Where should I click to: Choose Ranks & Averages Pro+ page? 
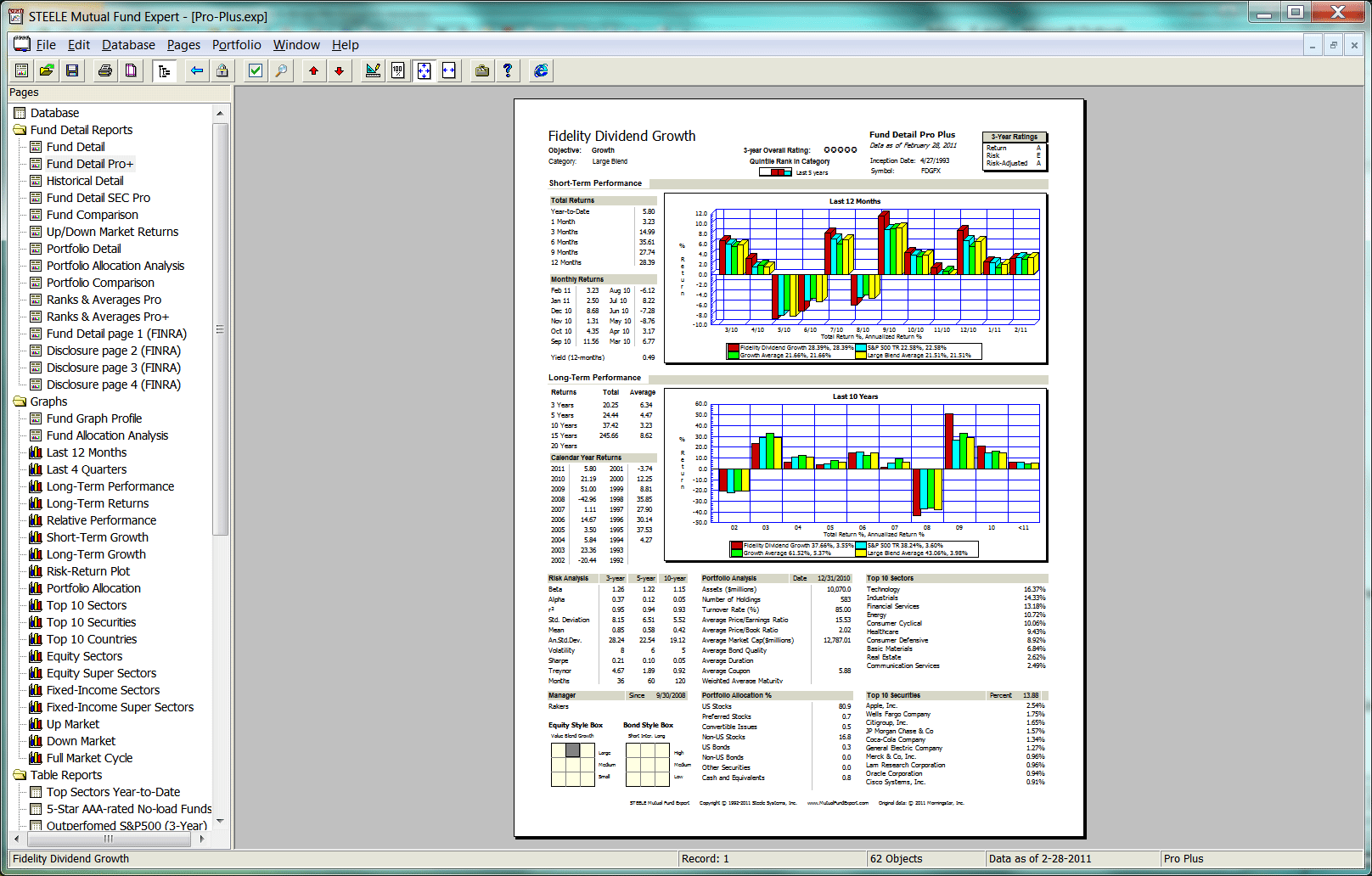pos(108,317)
